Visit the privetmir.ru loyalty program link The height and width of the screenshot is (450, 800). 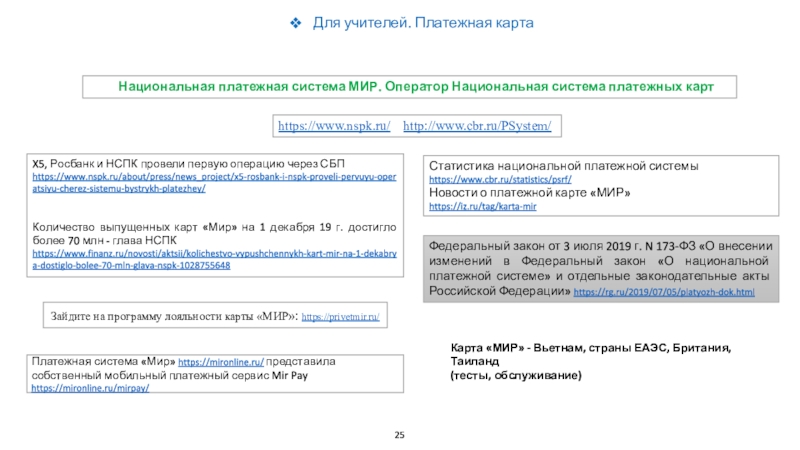point(340,317)
